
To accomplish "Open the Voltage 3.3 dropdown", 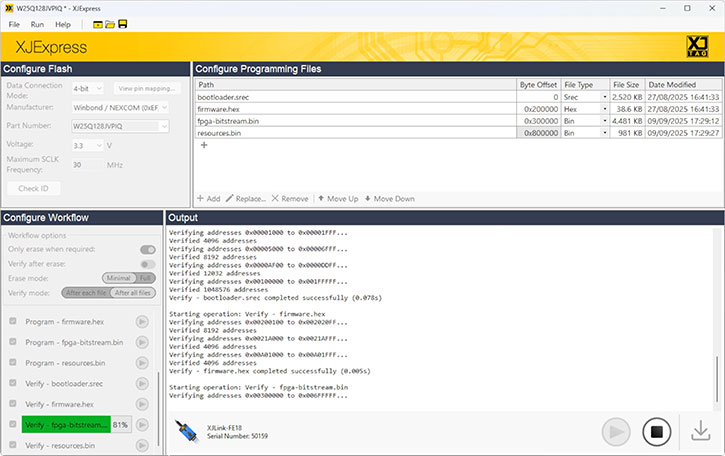I will (87, 146).
